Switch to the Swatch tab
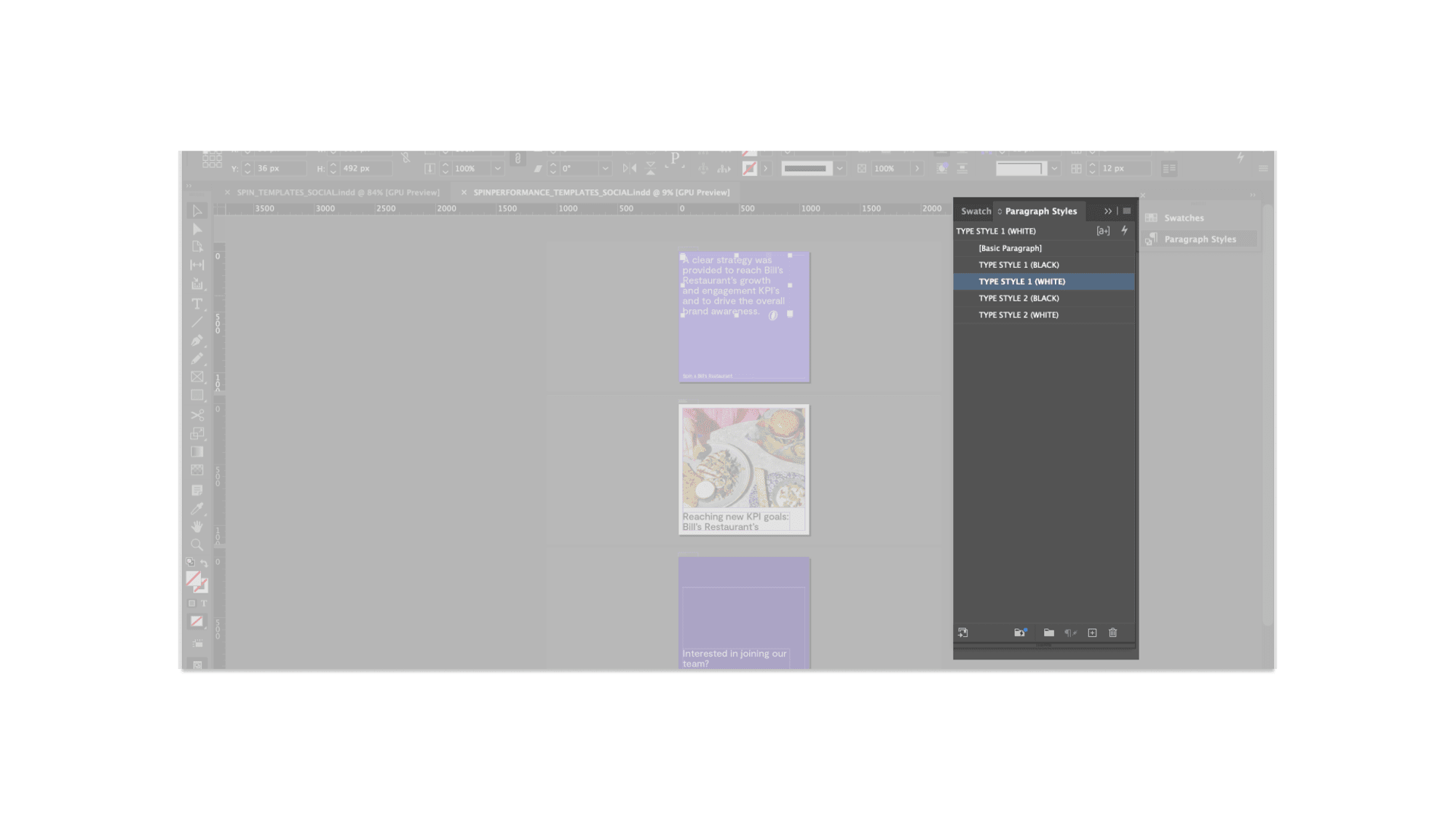The image size is (1456, 819). point(976,211)
